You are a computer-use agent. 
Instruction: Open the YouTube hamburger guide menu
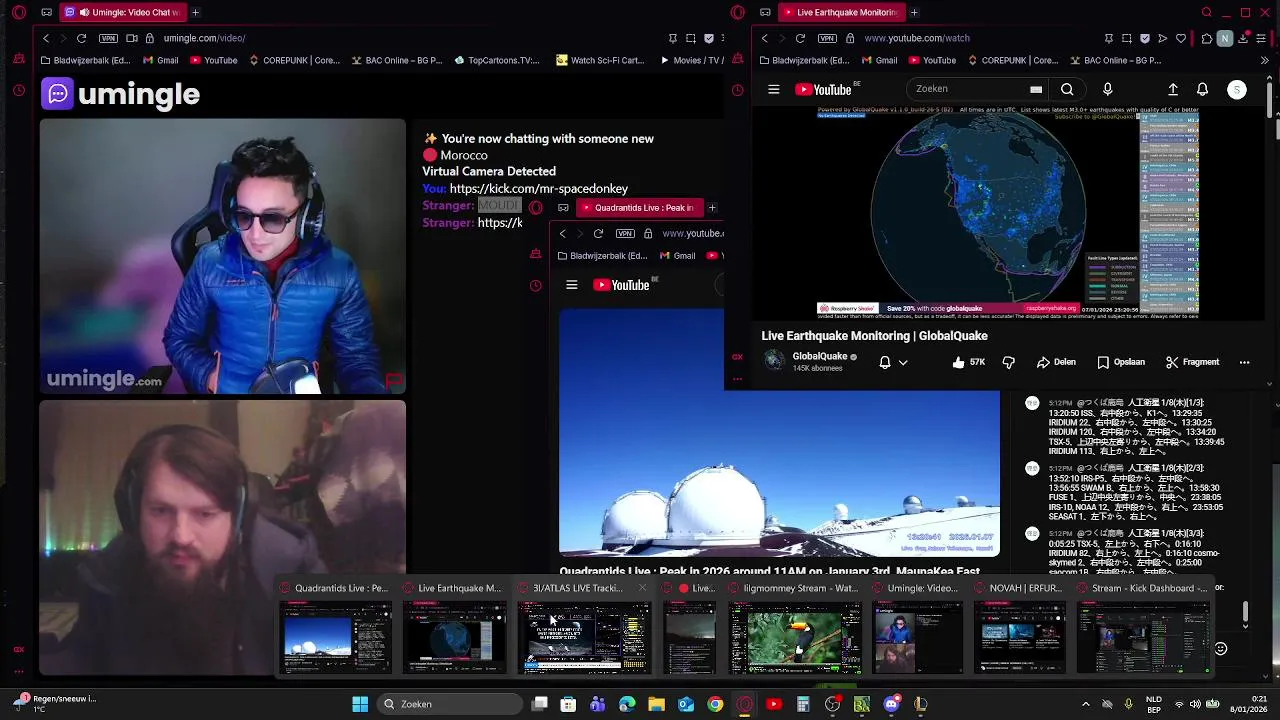773,89
